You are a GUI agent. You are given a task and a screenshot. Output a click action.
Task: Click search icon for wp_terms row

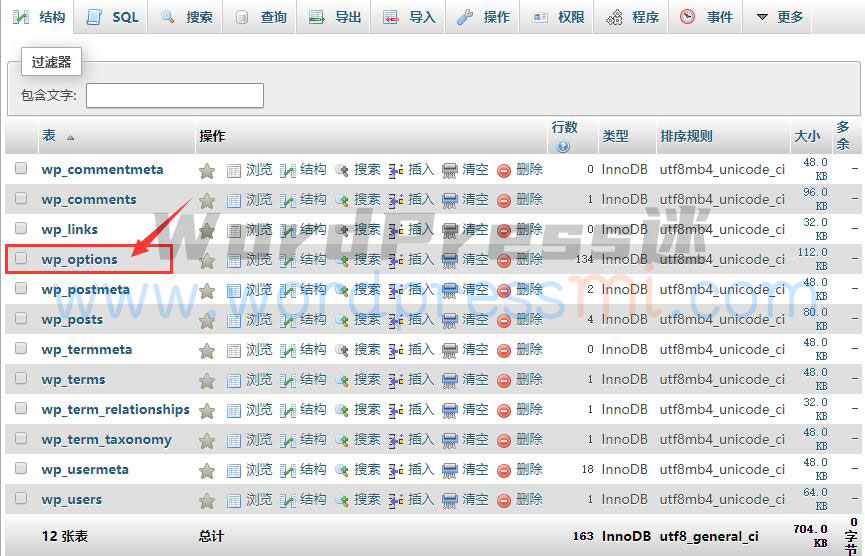click(341, 381)
